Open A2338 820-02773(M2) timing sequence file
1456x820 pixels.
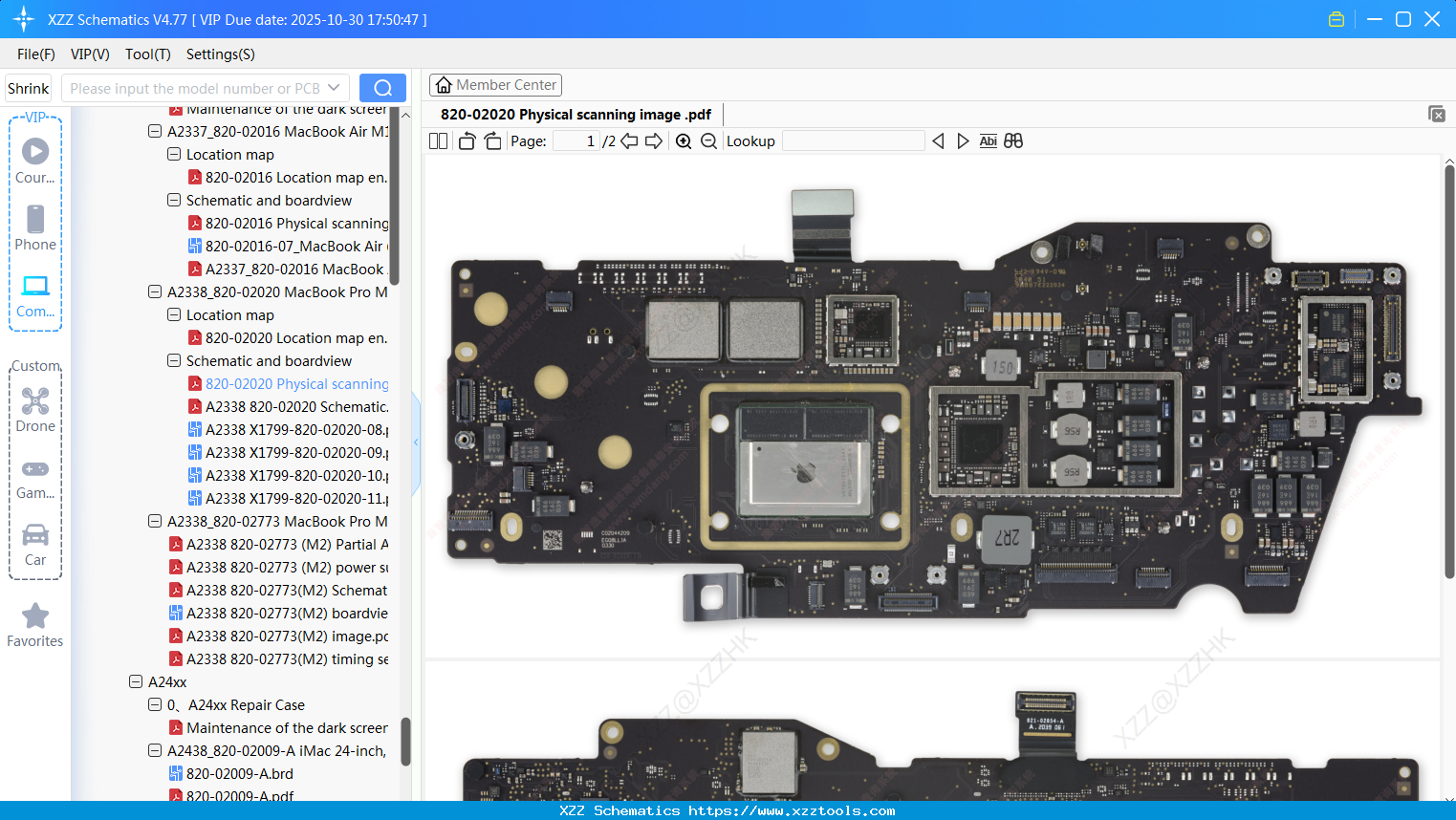278,658
